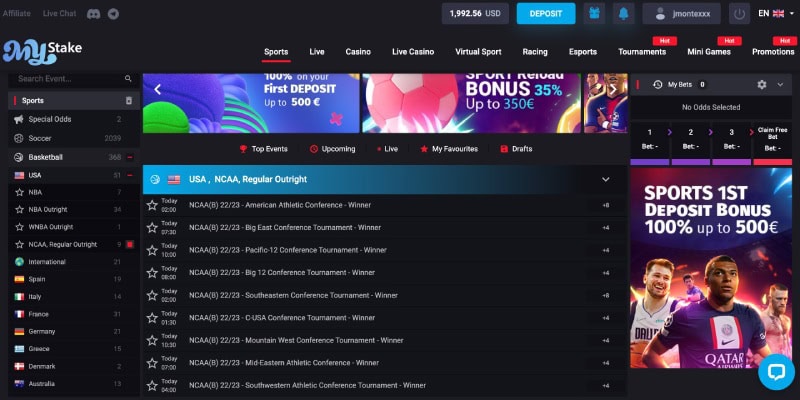Show Top Events filter
The width and height of the screenshot is (800, 400).
(x=263, y=149)
